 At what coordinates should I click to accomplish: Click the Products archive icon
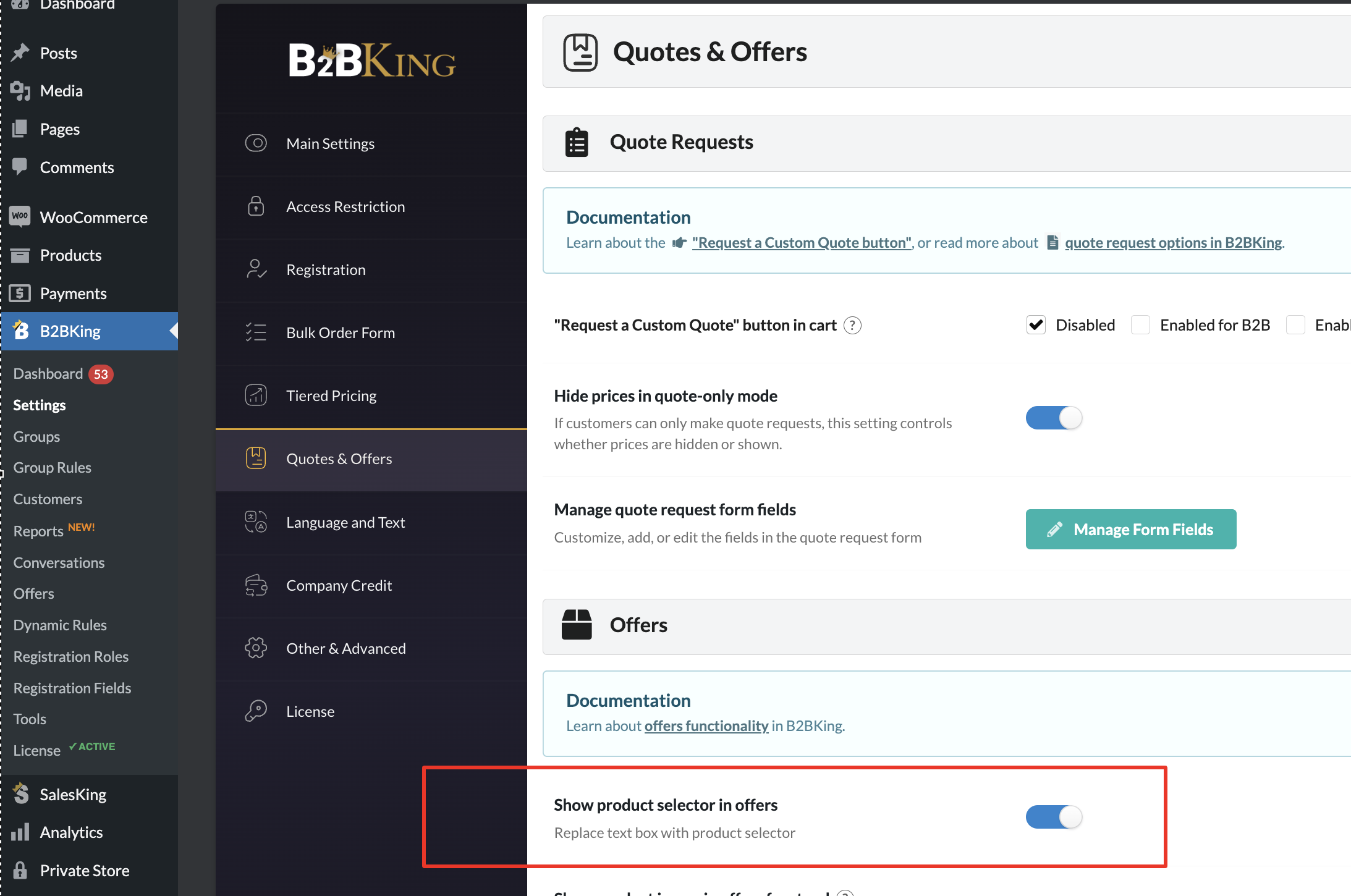coord(20,255)
